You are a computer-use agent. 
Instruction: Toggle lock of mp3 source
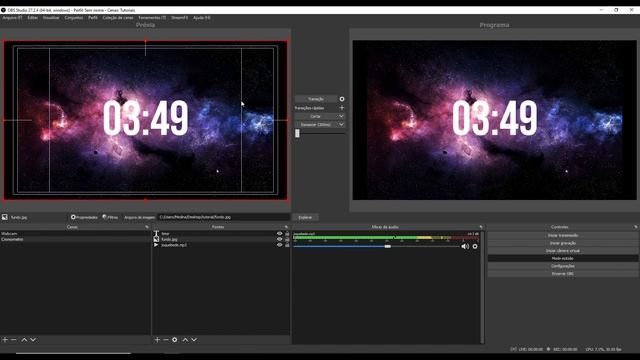(287, 245)
